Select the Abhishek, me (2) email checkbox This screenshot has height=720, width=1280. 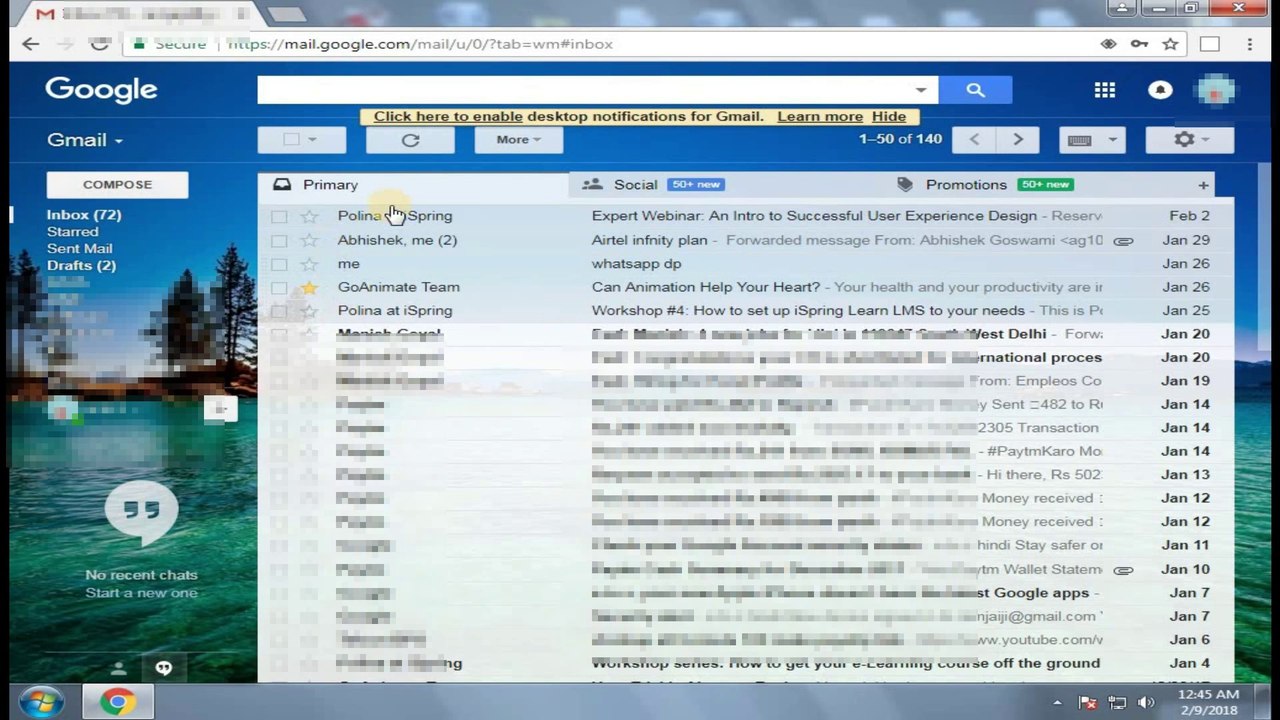(x=279, y=240)
